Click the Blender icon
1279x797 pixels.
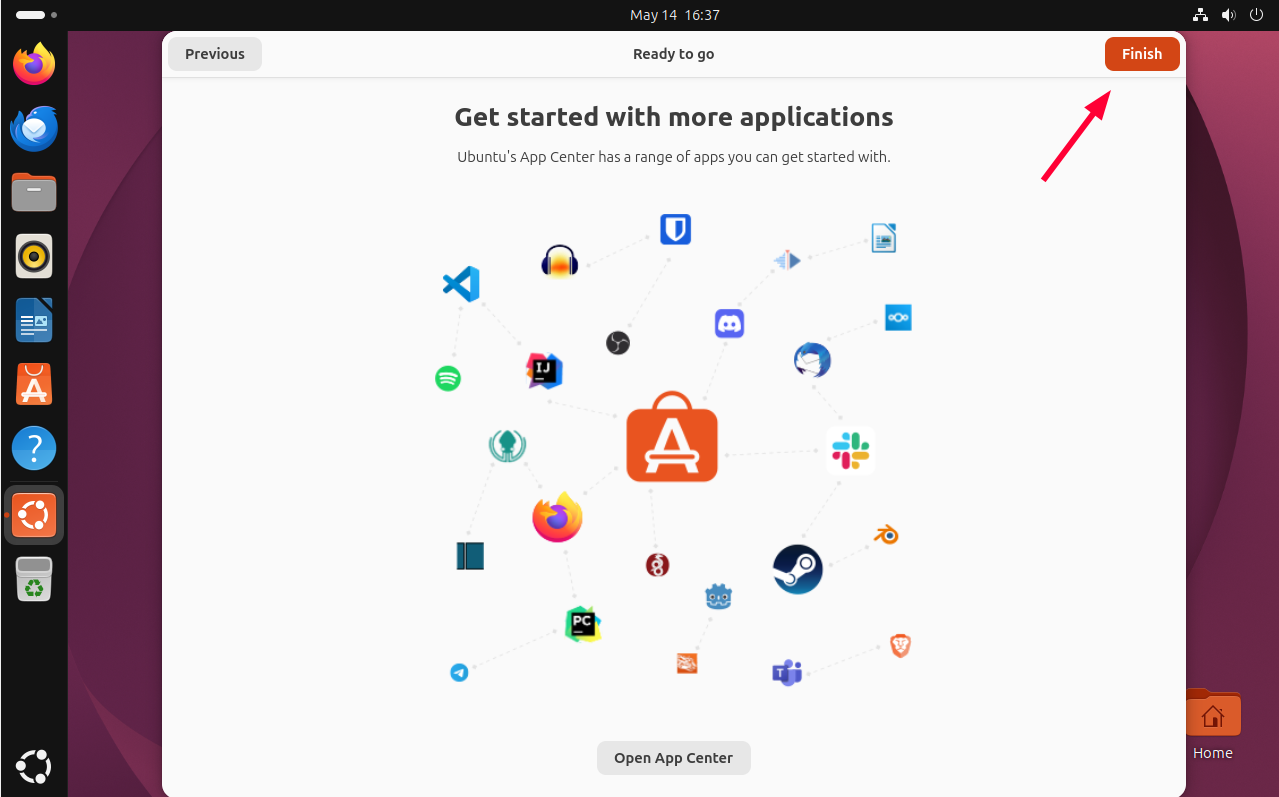coord(886,535)
